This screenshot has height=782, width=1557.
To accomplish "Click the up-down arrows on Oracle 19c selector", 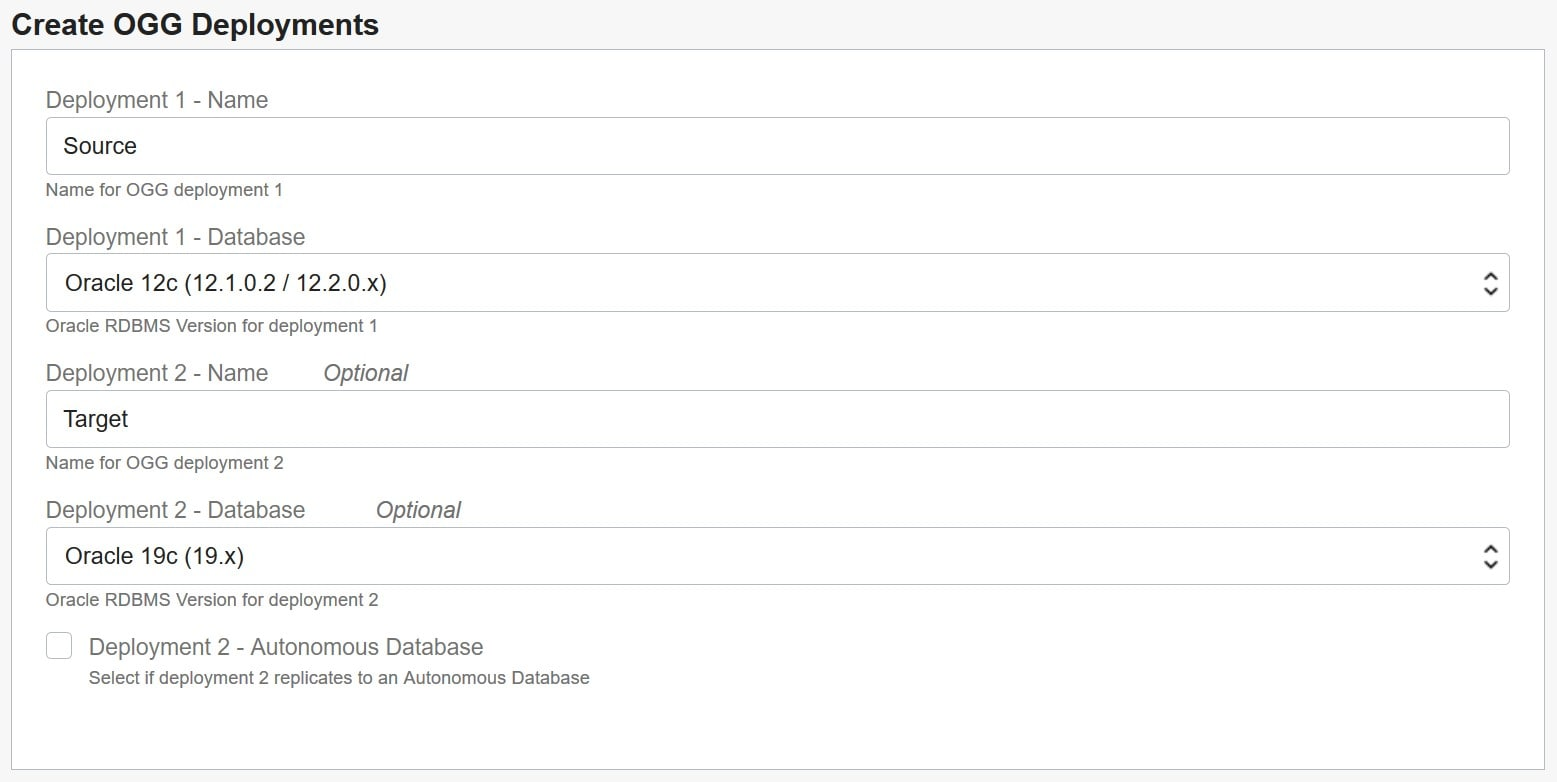I will (1490, 557).
